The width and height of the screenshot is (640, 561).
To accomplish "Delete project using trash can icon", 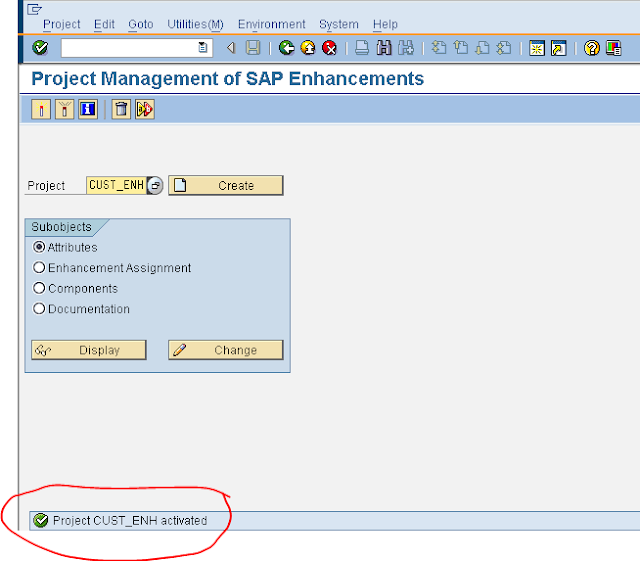I will 121,109.
